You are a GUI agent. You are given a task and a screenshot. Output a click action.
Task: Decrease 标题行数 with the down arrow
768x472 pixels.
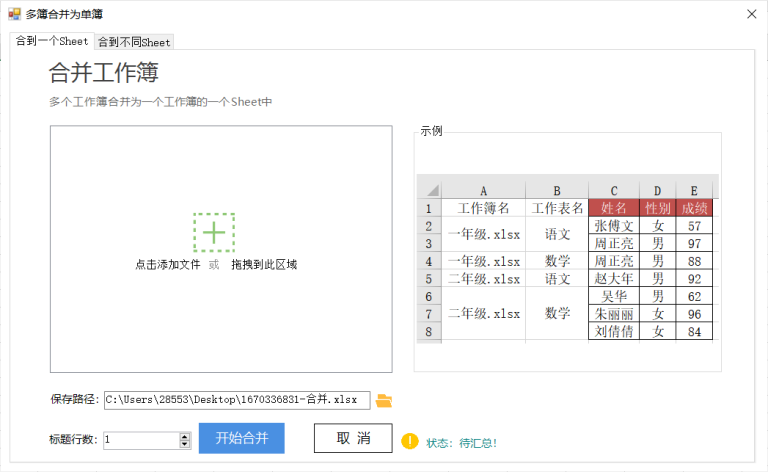click(x=185, y=444)
